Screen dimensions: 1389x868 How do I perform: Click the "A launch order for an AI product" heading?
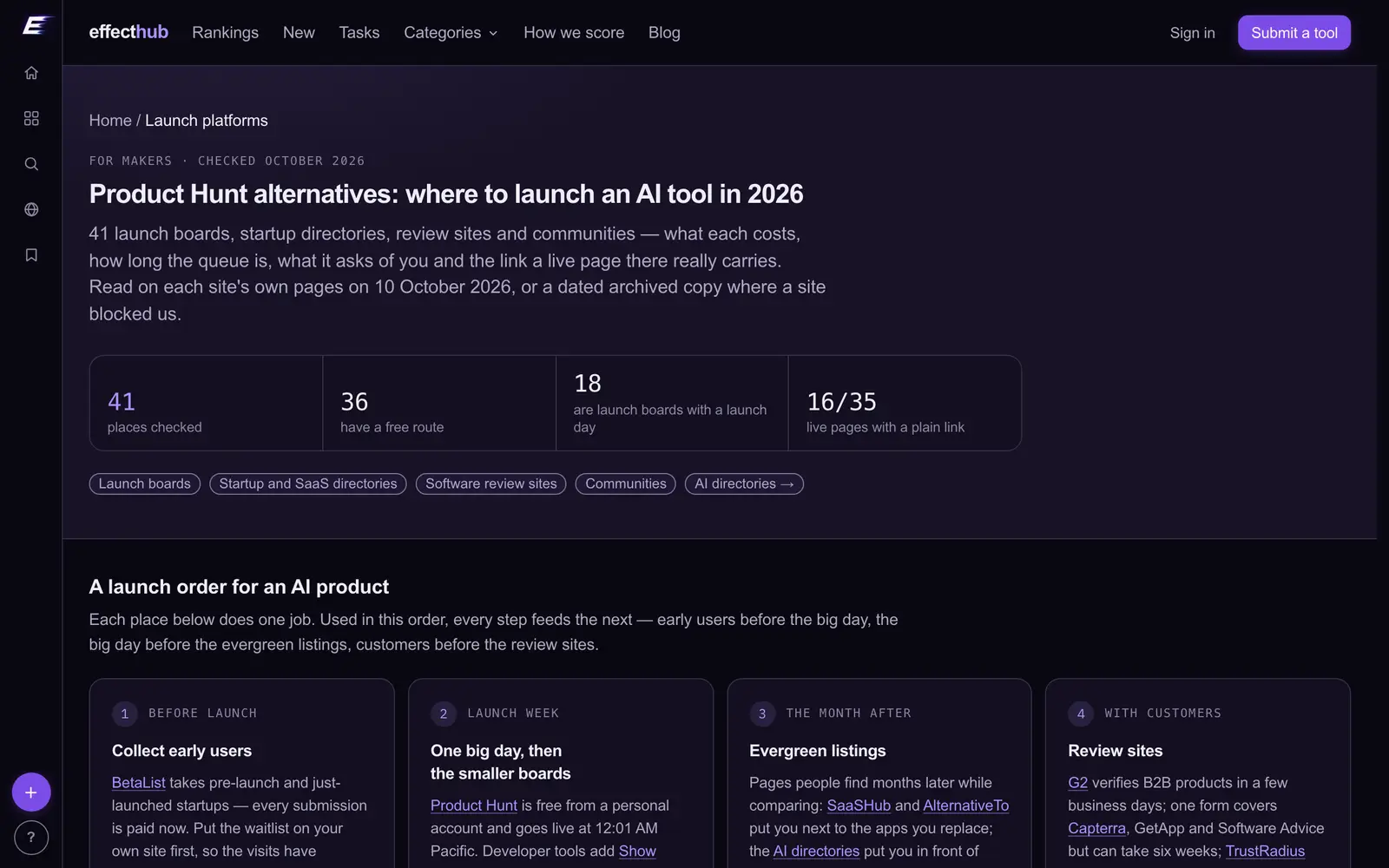(239, 587)
